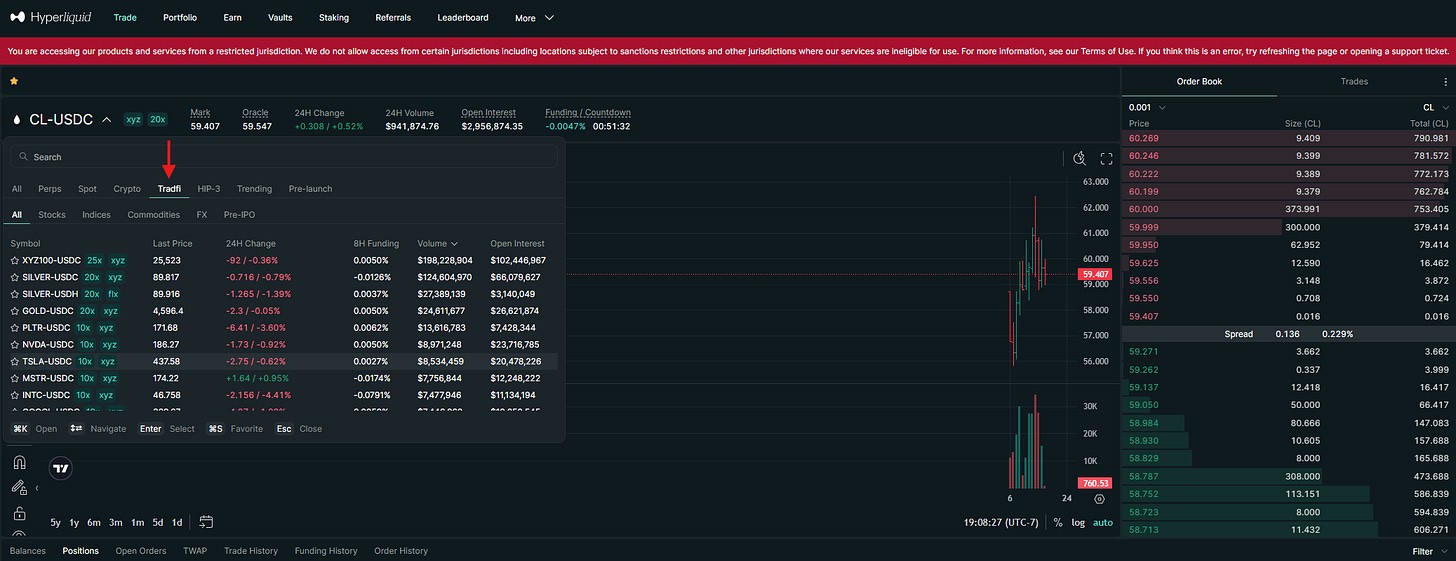Click the Hyperliquid logo
The image size is (1456, 561).
(49, 17)
